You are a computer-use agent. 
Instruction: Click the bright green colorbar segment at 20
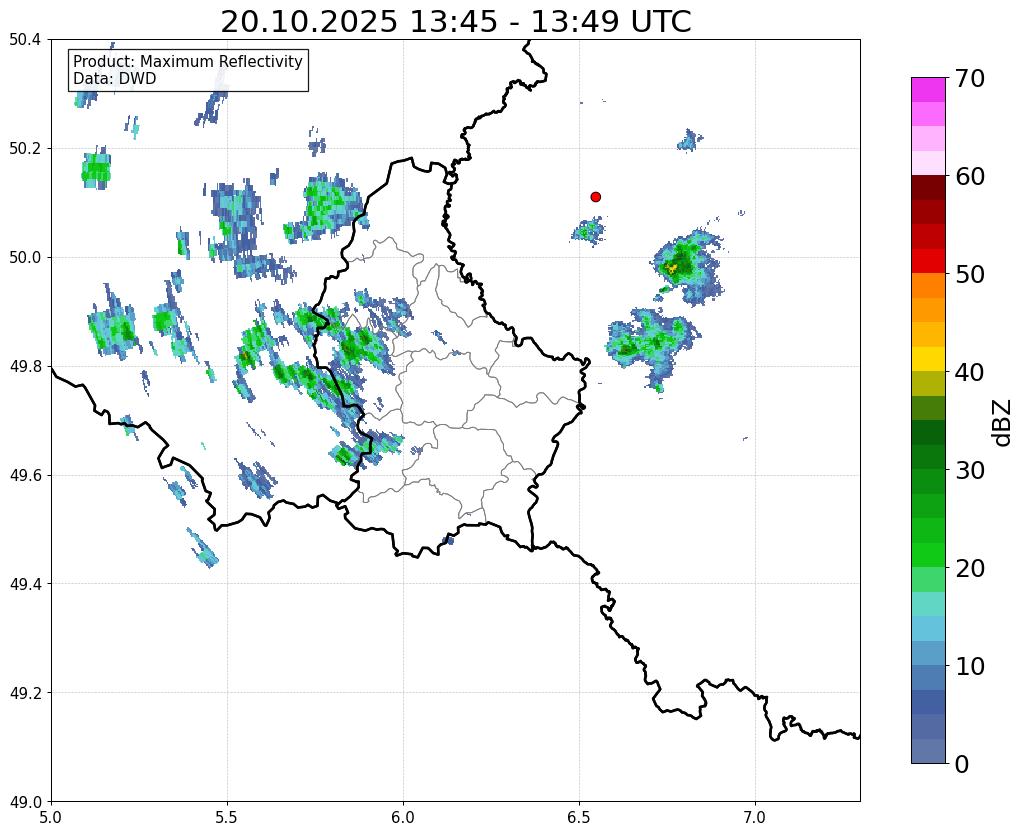pyautogui.click(x=928, y=555)
